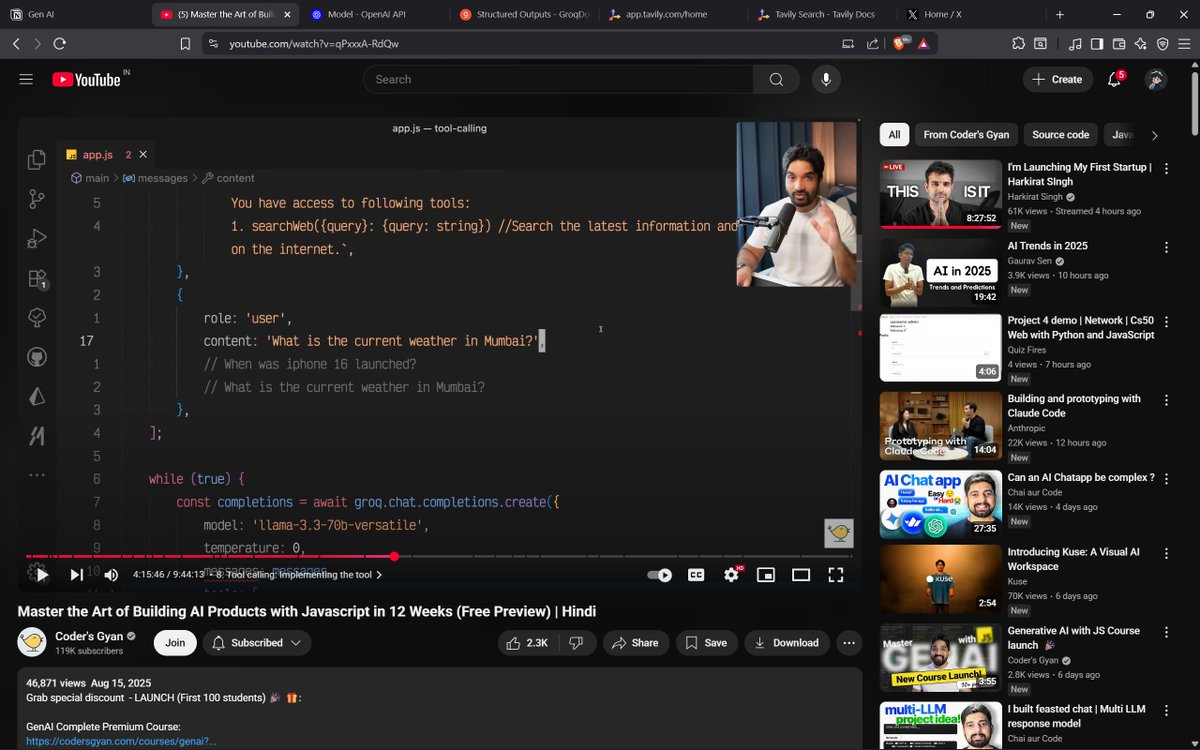1200x750 pixels.
Task: Open the Brave Wallet icon
Action: tap(1119, 44)
